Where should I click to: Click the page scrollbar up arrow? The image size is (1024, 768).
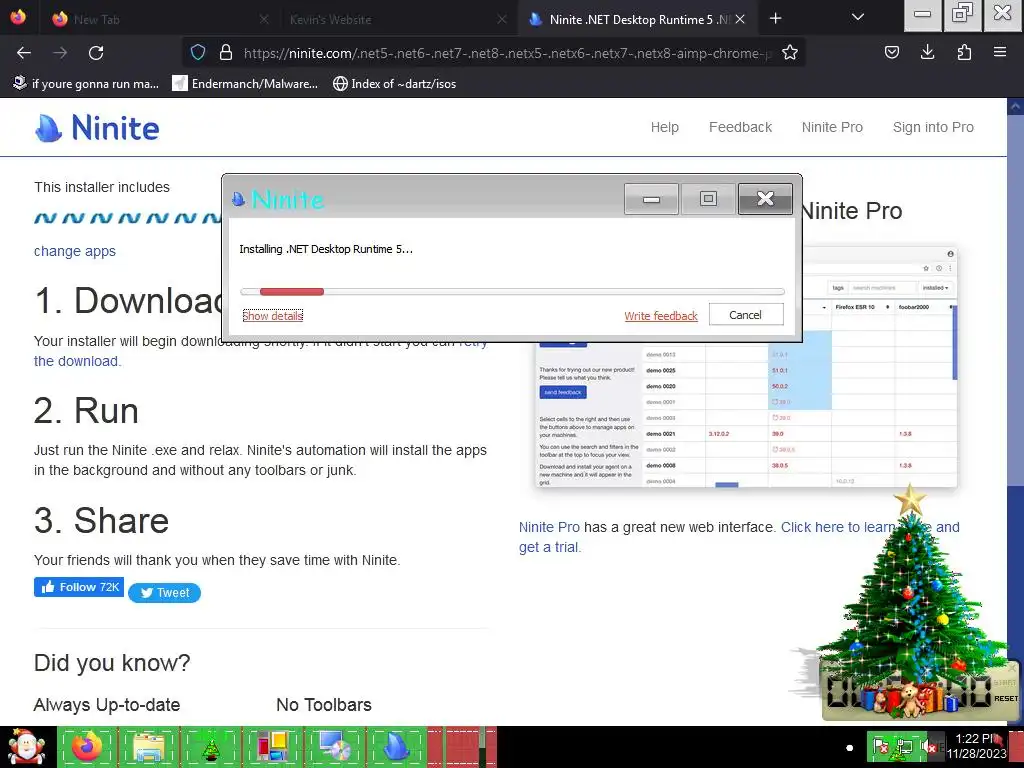point(1016,105)
